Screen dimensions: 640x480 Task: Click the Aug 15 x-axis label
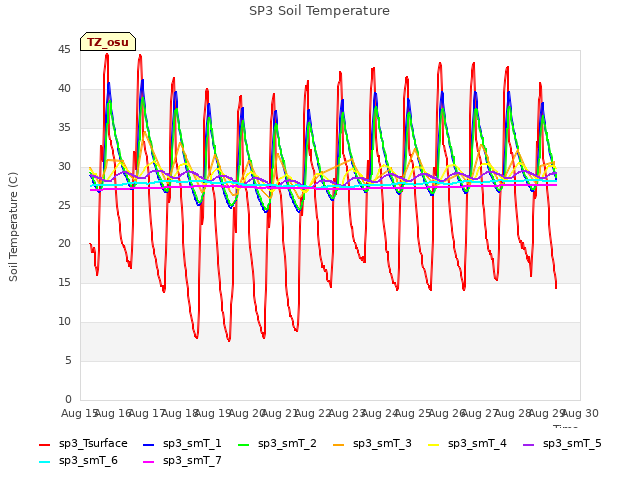[79, 413]
